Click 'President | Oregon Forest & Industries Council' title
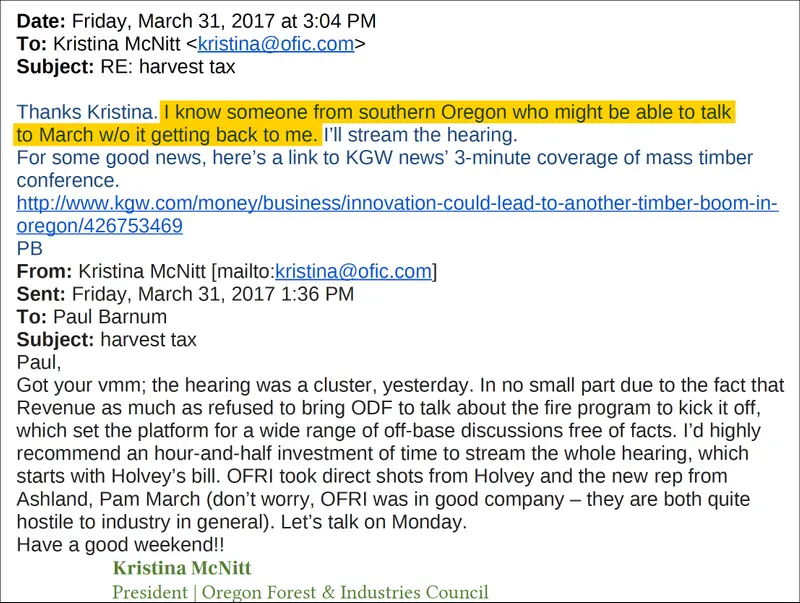 tap(300, 592)
